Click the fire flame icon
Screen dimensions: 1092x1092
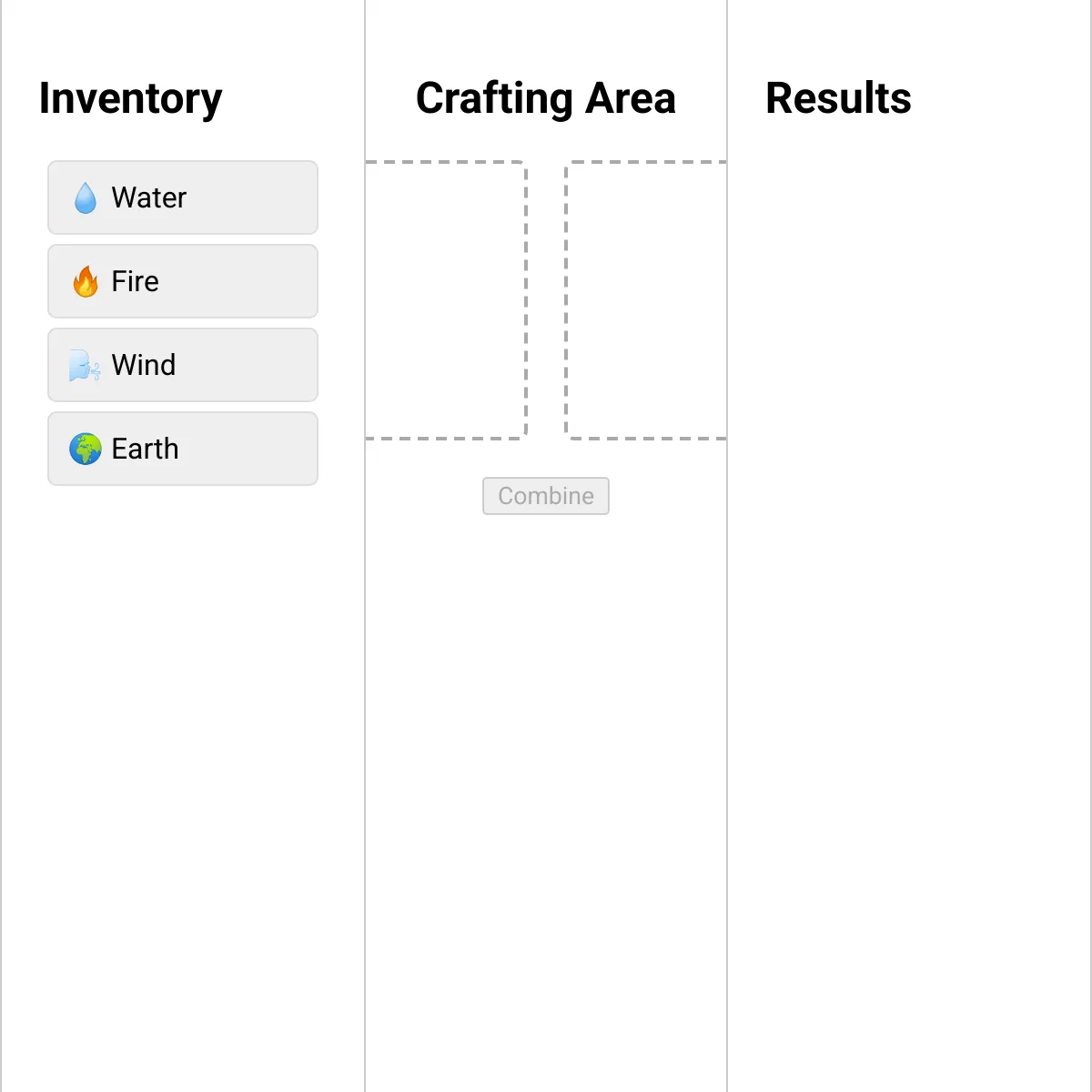click(x=86, y=281)
